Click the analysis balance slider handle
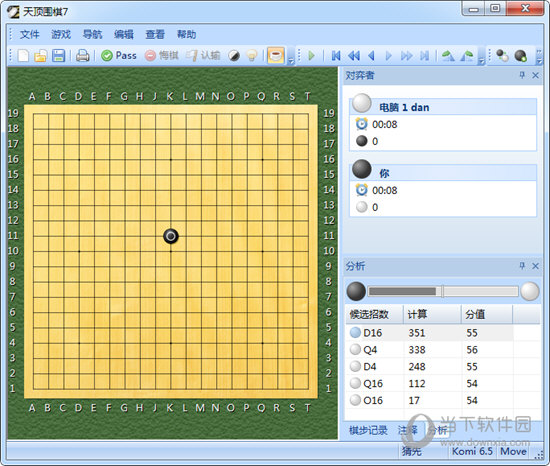The width and height of the screenshot is (550, 466). pyautogui.click(x=443, y=291)
